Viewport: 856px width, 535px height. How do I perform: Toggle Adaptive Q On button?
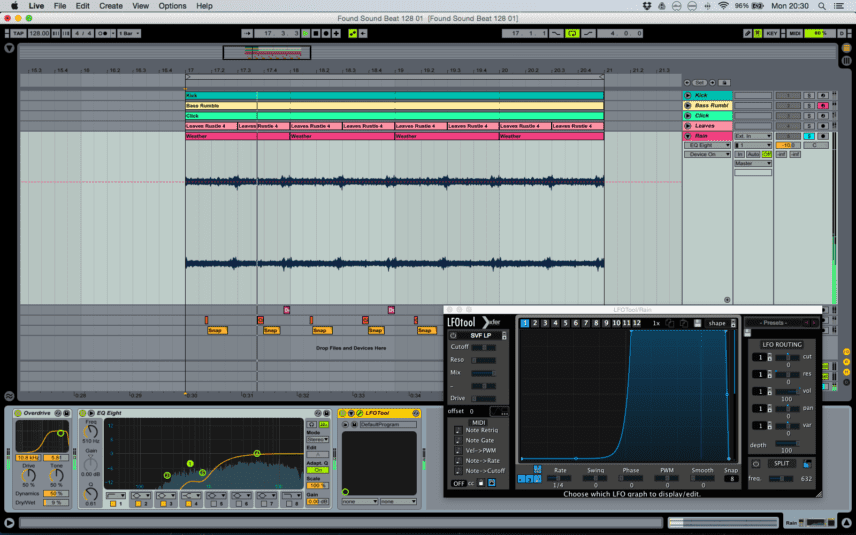(318, 470)
